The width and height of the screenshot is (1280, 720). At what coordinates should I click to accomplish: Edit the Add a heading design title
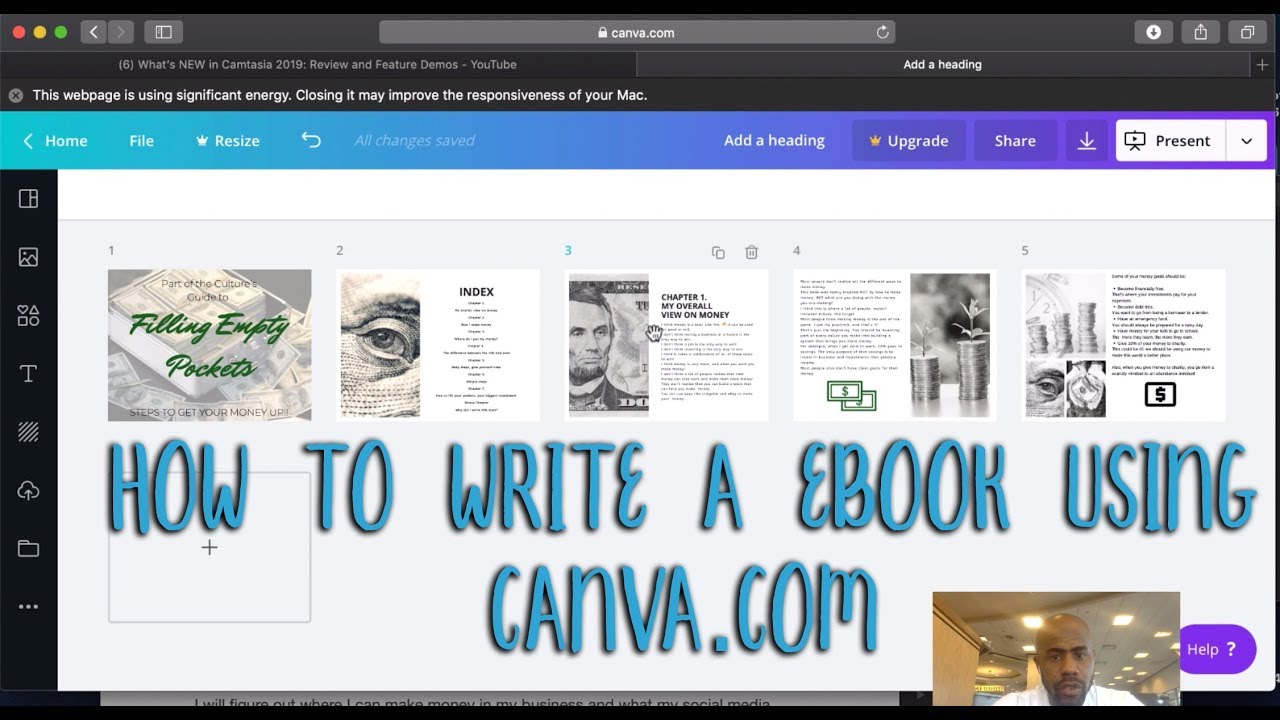tap(774, 141)
